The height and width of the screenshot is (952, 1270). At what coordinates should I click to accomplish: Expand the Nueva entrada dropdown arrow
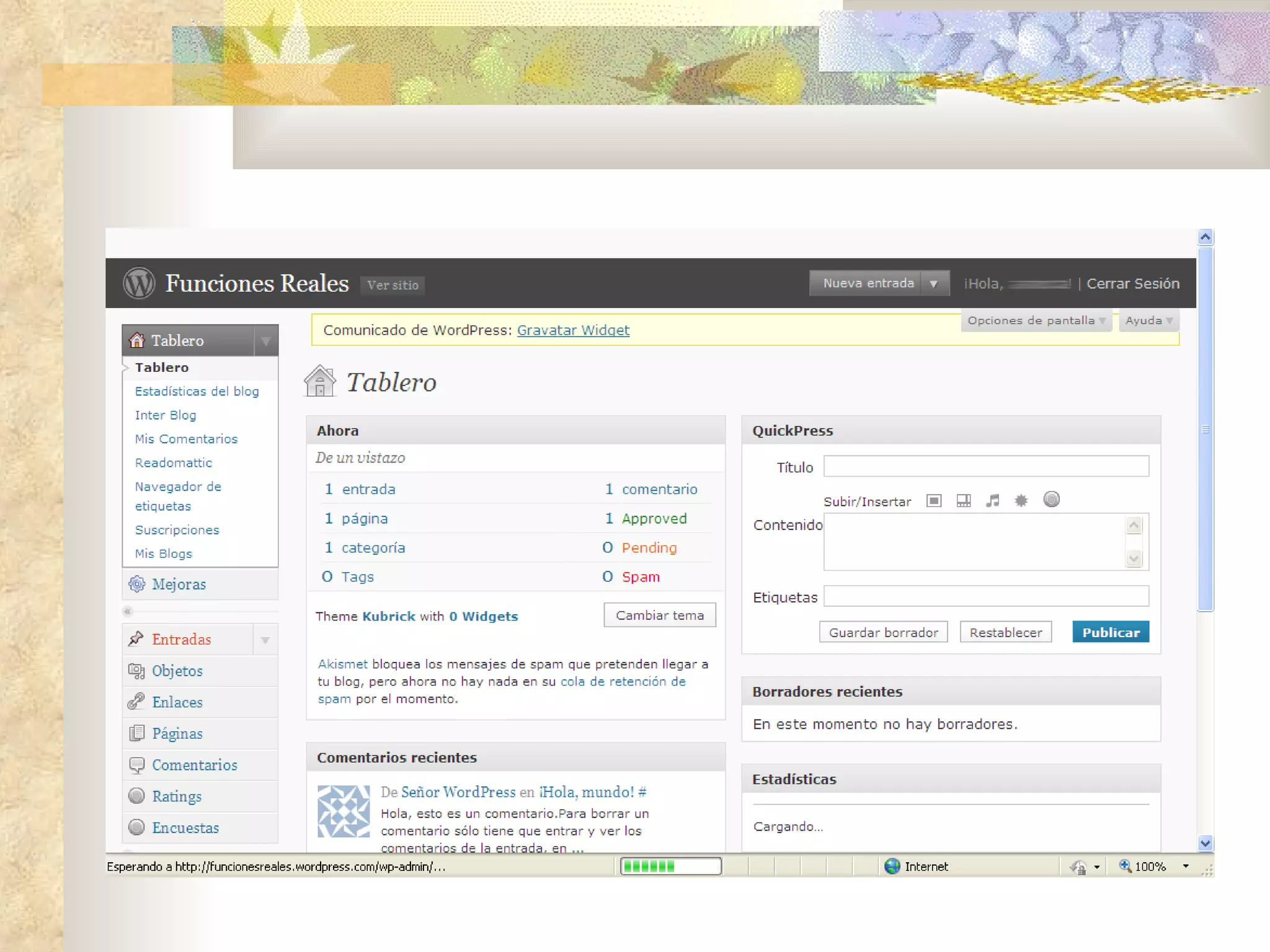(x=933, y=284)
